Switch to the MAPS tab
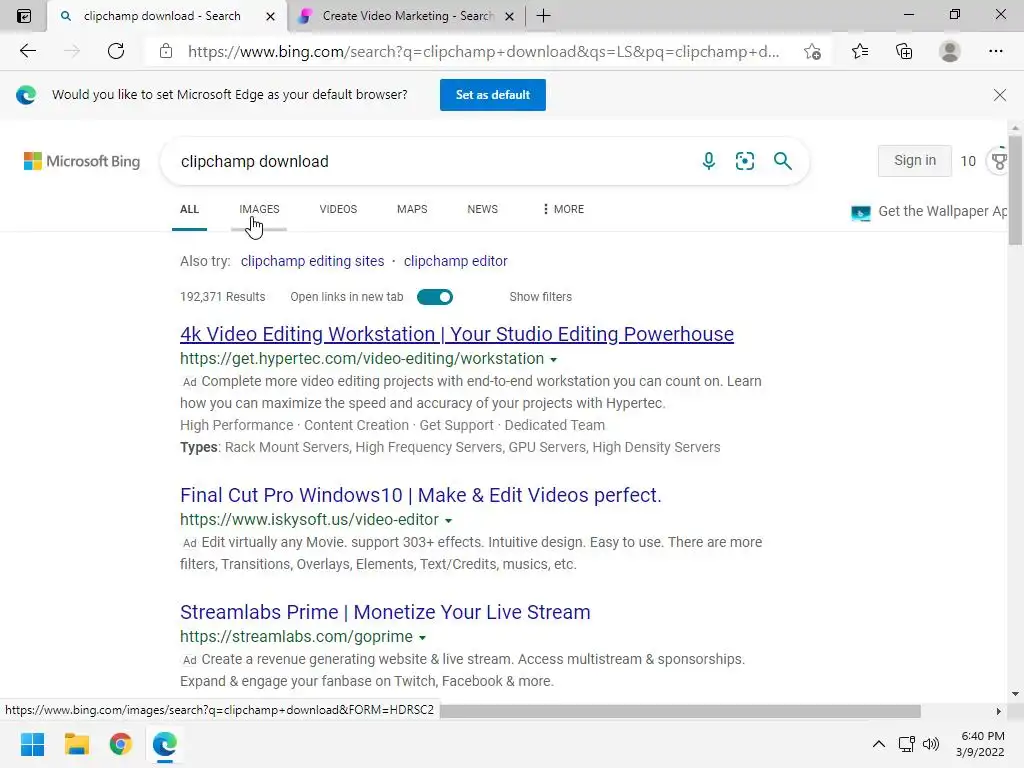1024x768 pixels. pos(412,209)
